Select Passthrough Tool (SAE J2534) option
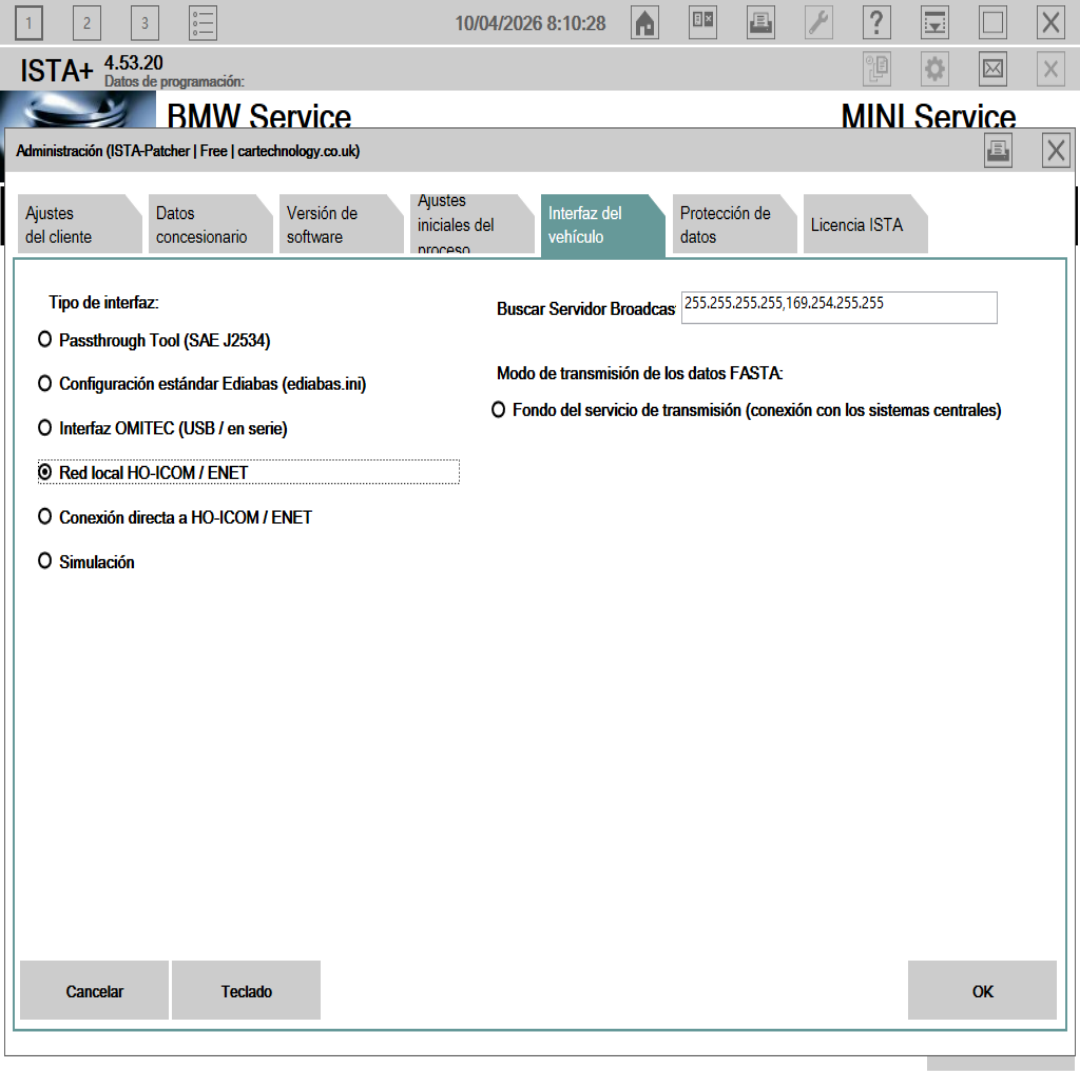 pos(154,340)
